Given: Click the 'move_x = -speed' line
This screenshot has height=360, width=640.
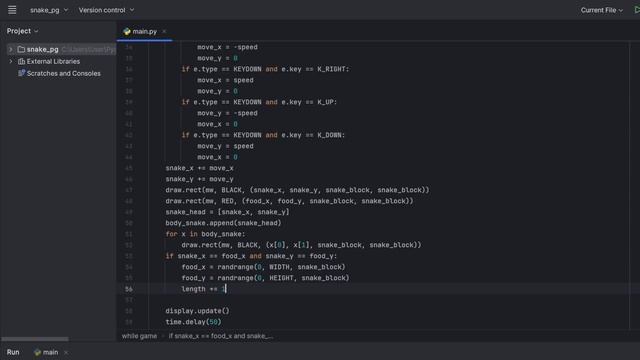Looking at the screenshot, I should coord(227,47).
